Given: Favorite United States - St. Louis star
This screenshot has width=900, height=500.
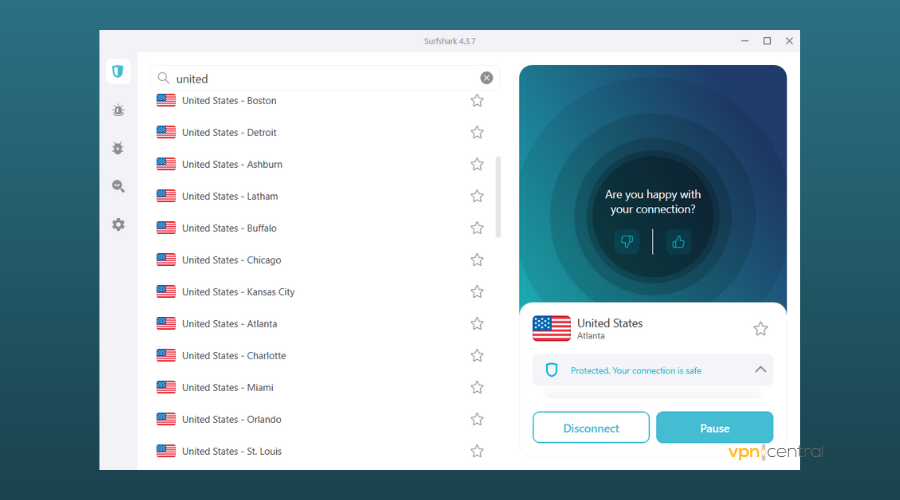Looking at the screenshot, I should pyautogui.click(x=477, y=451).
